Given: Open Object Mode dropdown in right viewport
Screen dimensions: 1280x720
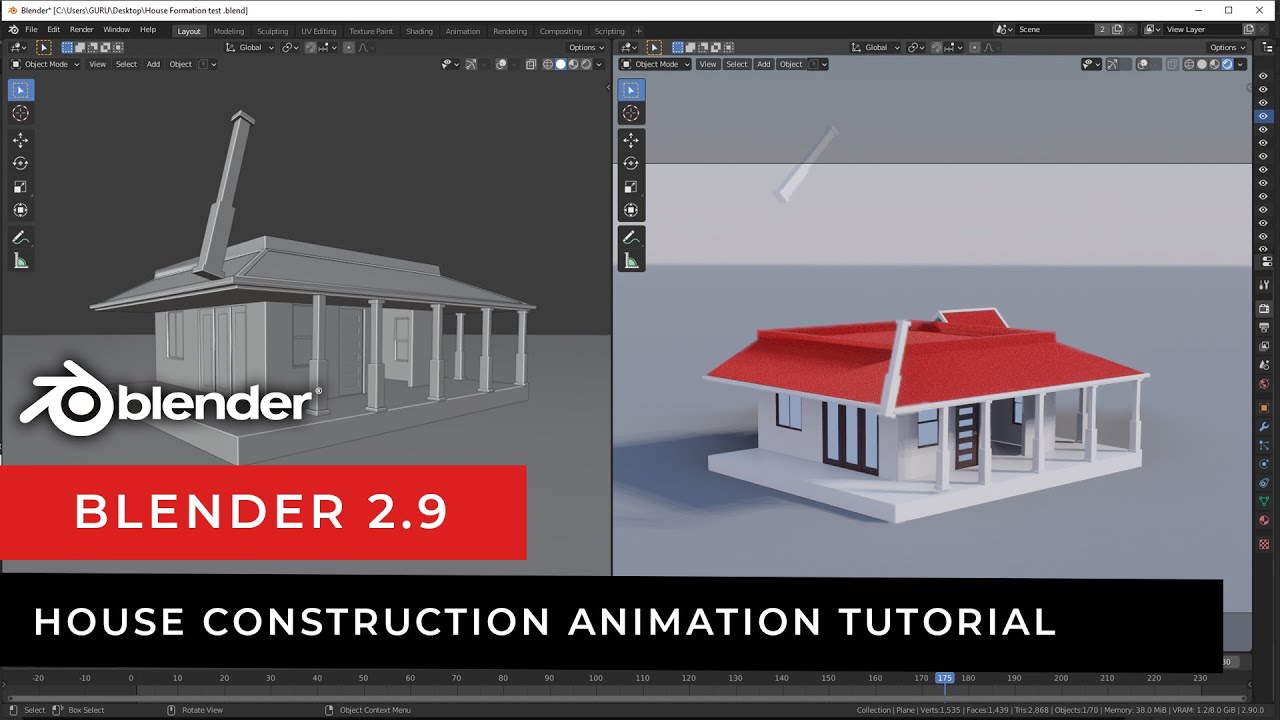Looking at the screenshot, I should click(x=654, y=64).
